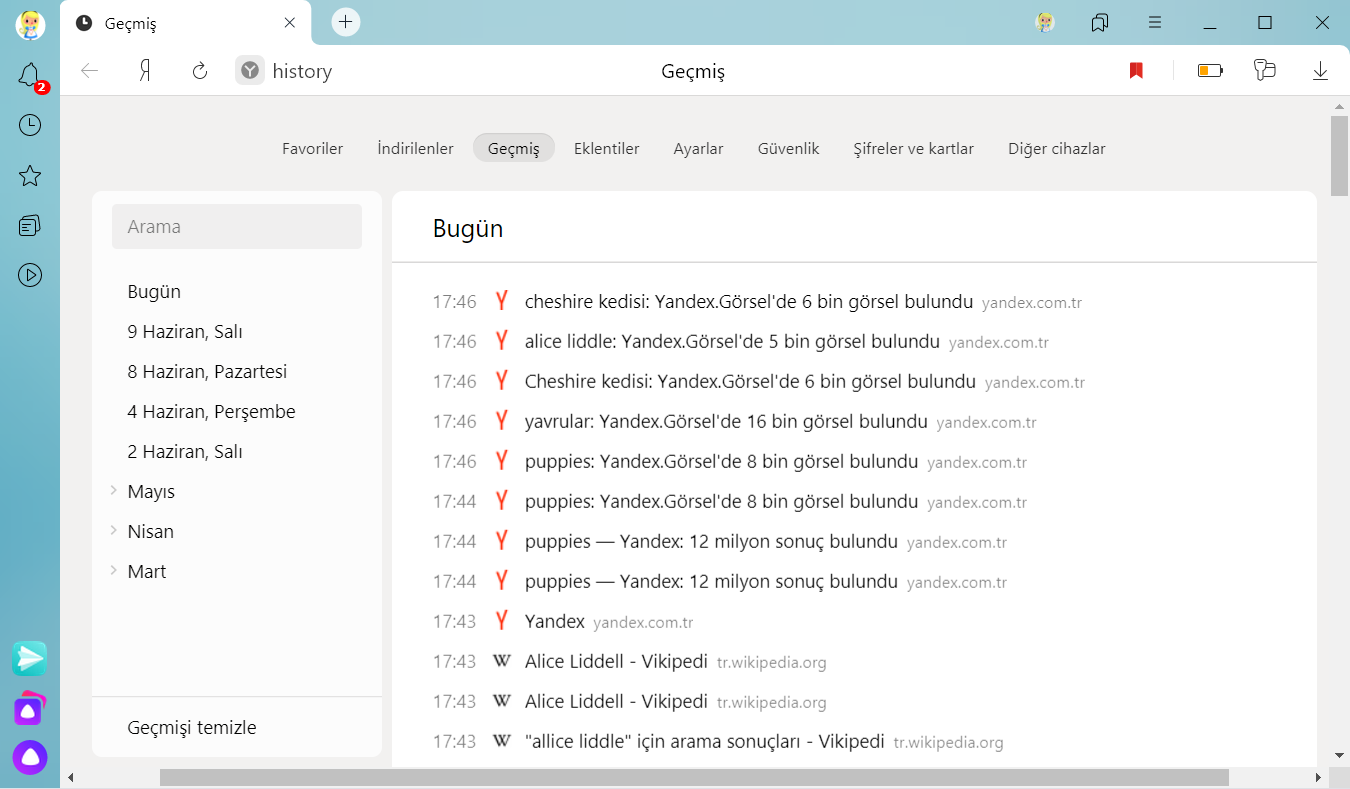
Task: Go back with the arrow button
Action: click(90, 71)
